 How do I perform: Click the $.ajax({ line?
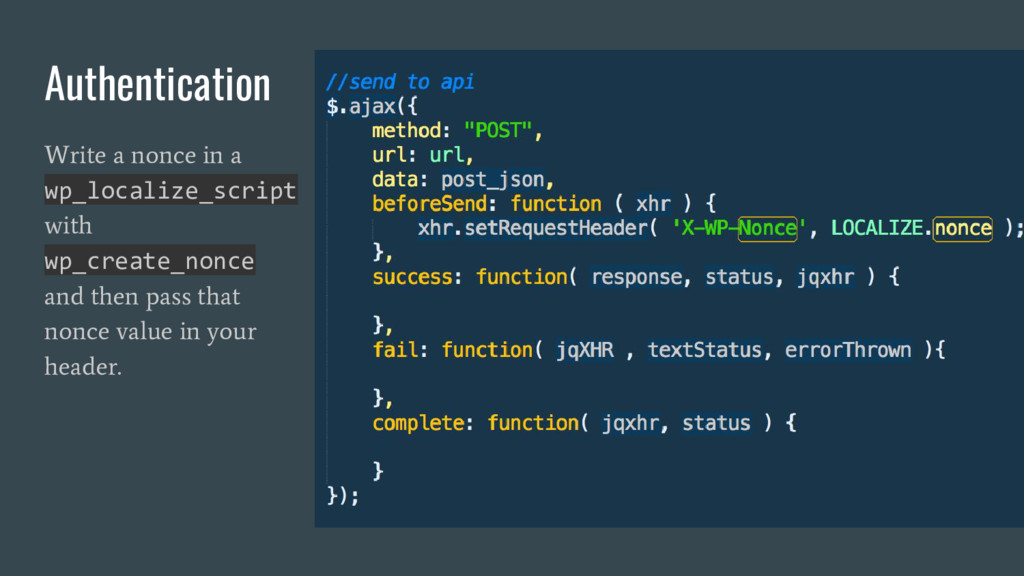(x=372, y=106)
